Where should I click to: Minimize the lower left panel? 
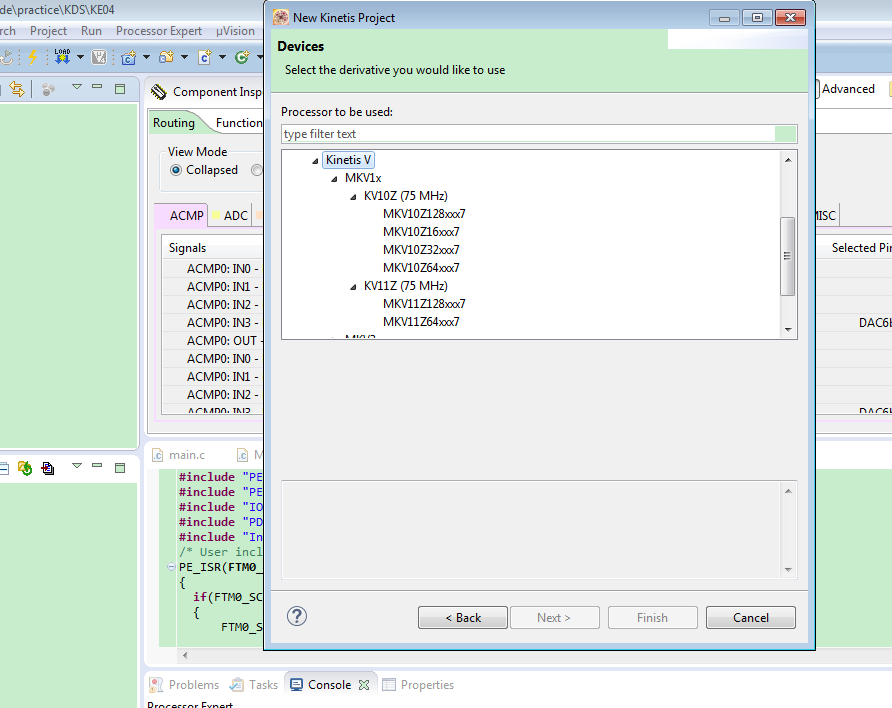click(97, 465)
